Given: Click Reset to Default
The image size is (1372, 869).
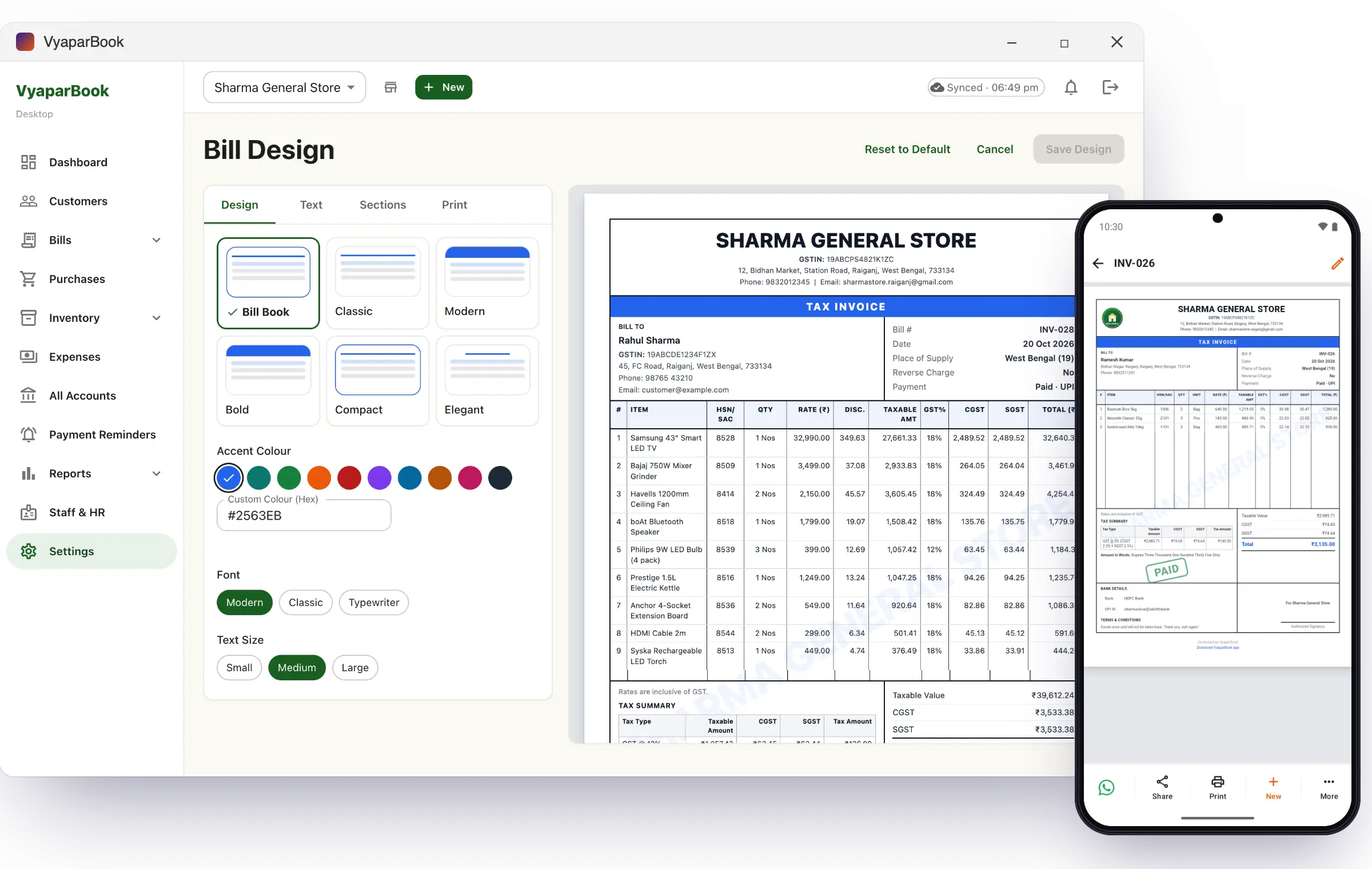Looking at the screenshot, I should [907, 149].
